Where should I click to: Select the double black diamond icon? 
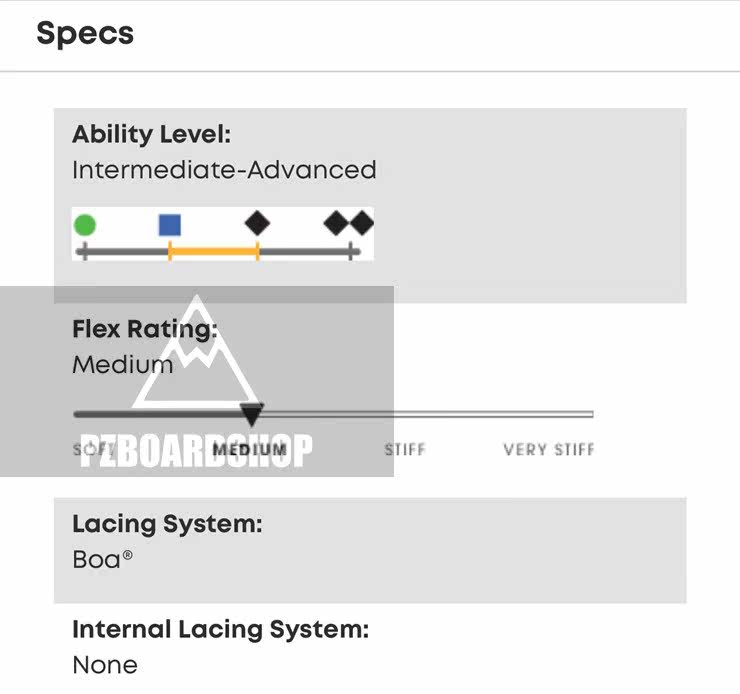click(x=349, y=223)
